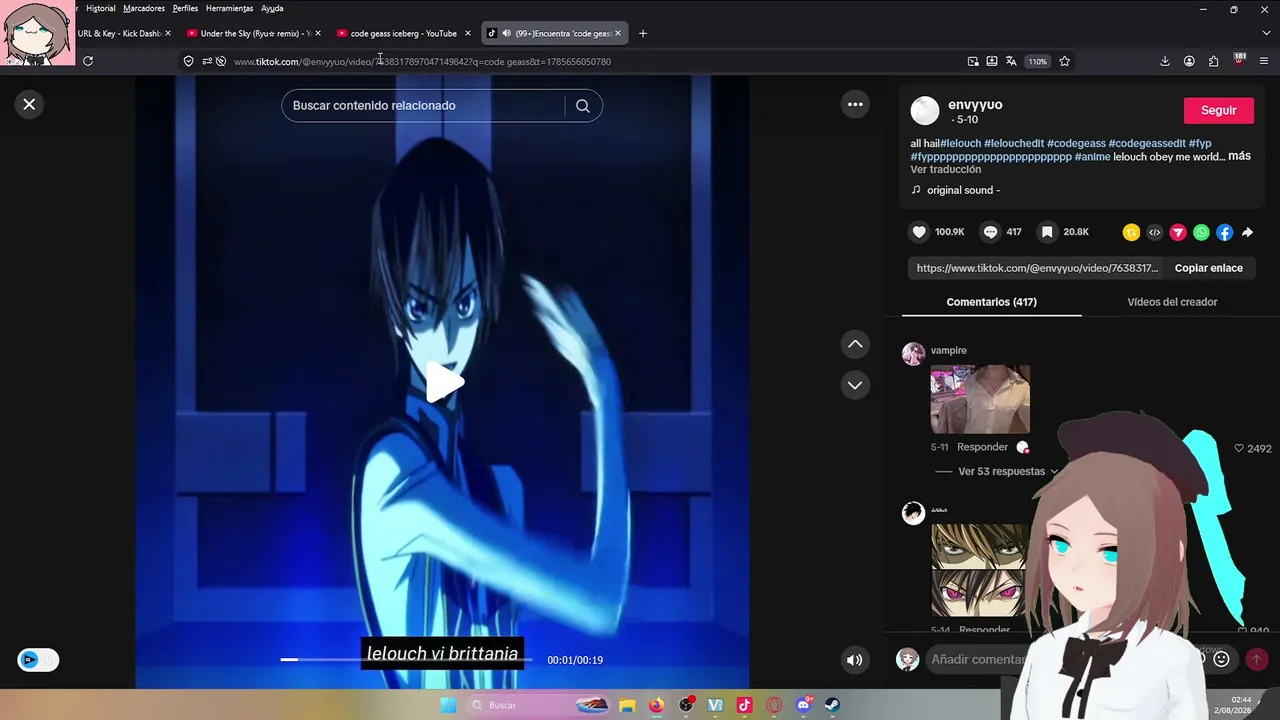Go to the next video

(855, 385)
